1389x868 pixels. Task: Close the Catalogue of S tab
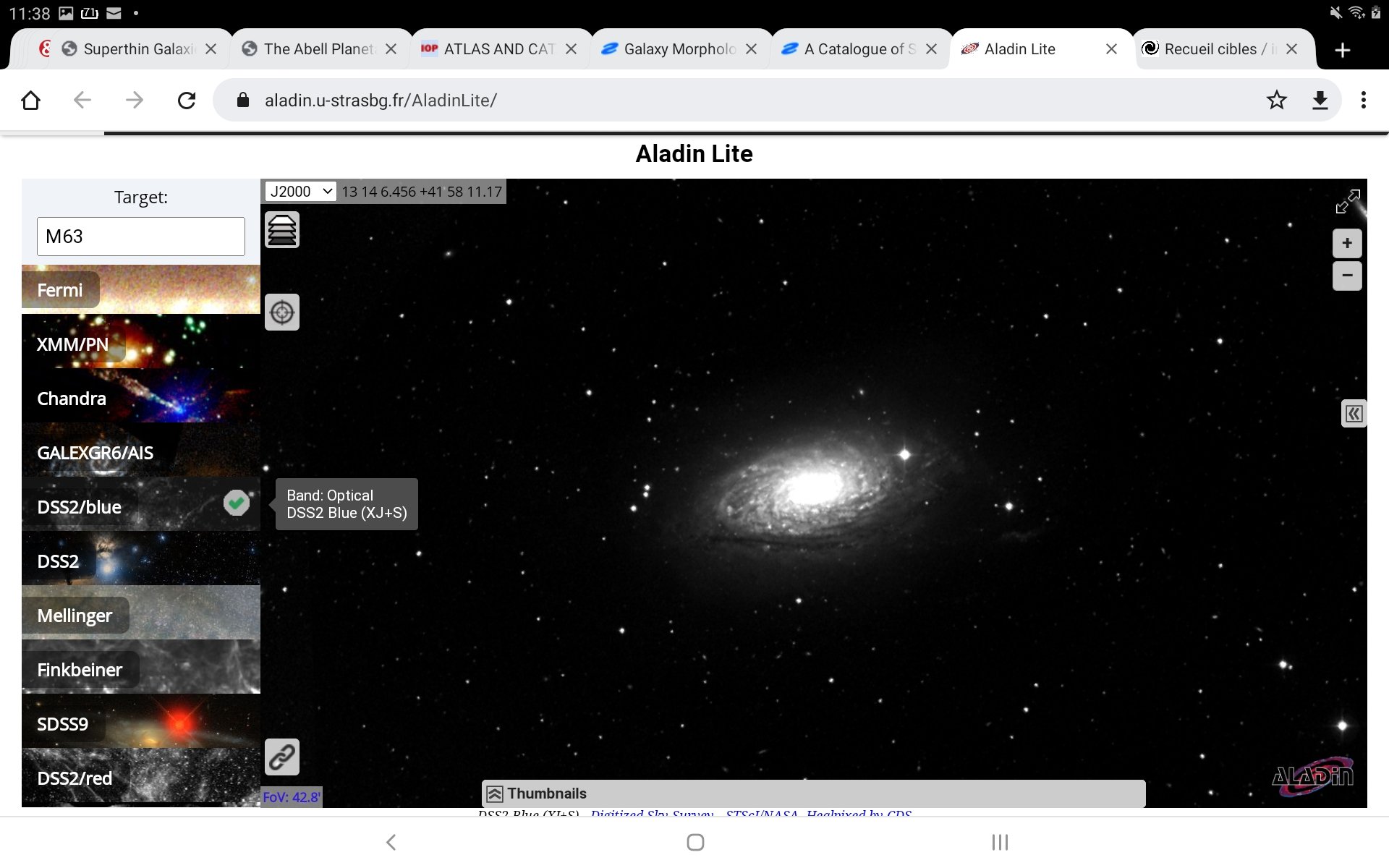pos(931,49)
